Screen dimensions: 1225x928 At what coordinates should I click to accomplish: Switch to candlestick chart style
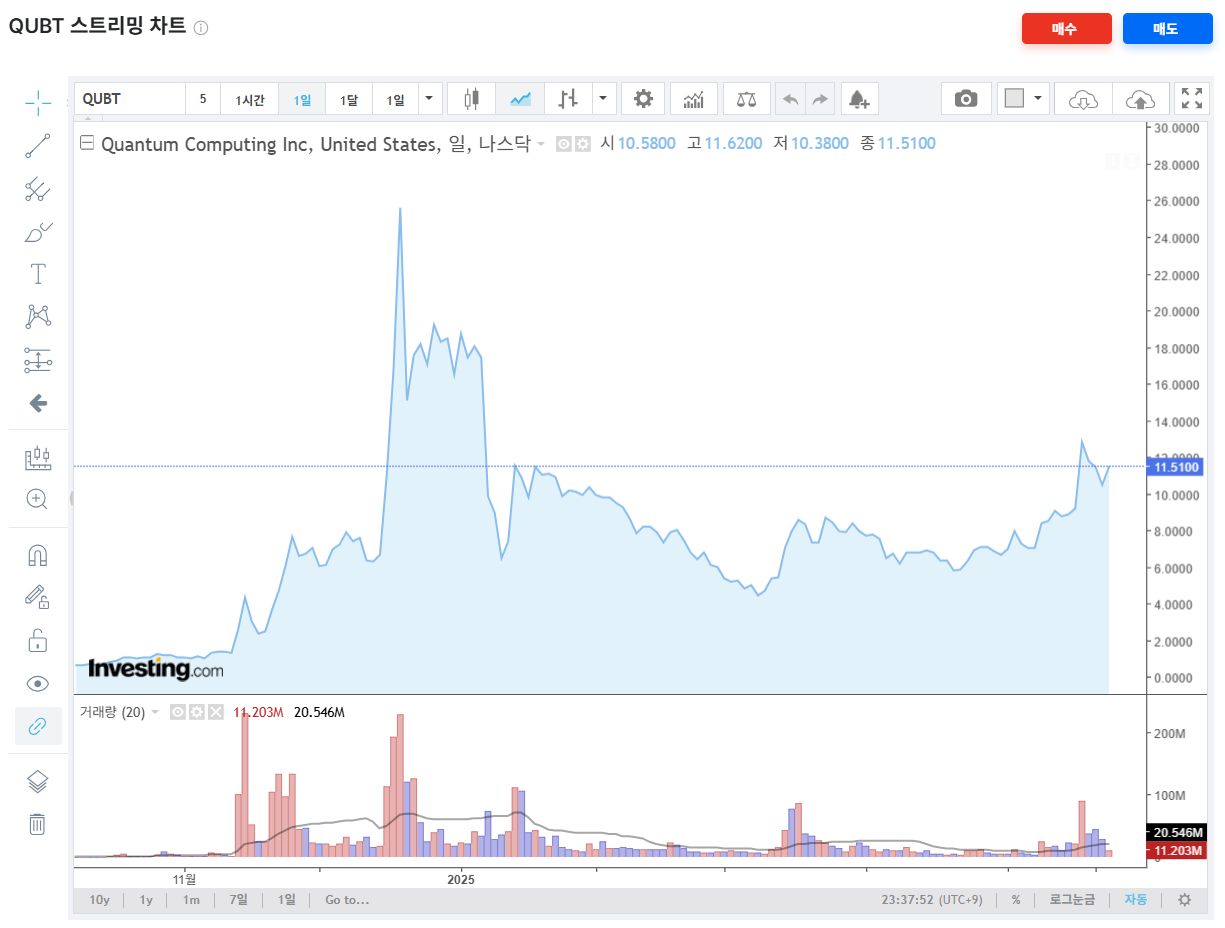pos(471,99)
